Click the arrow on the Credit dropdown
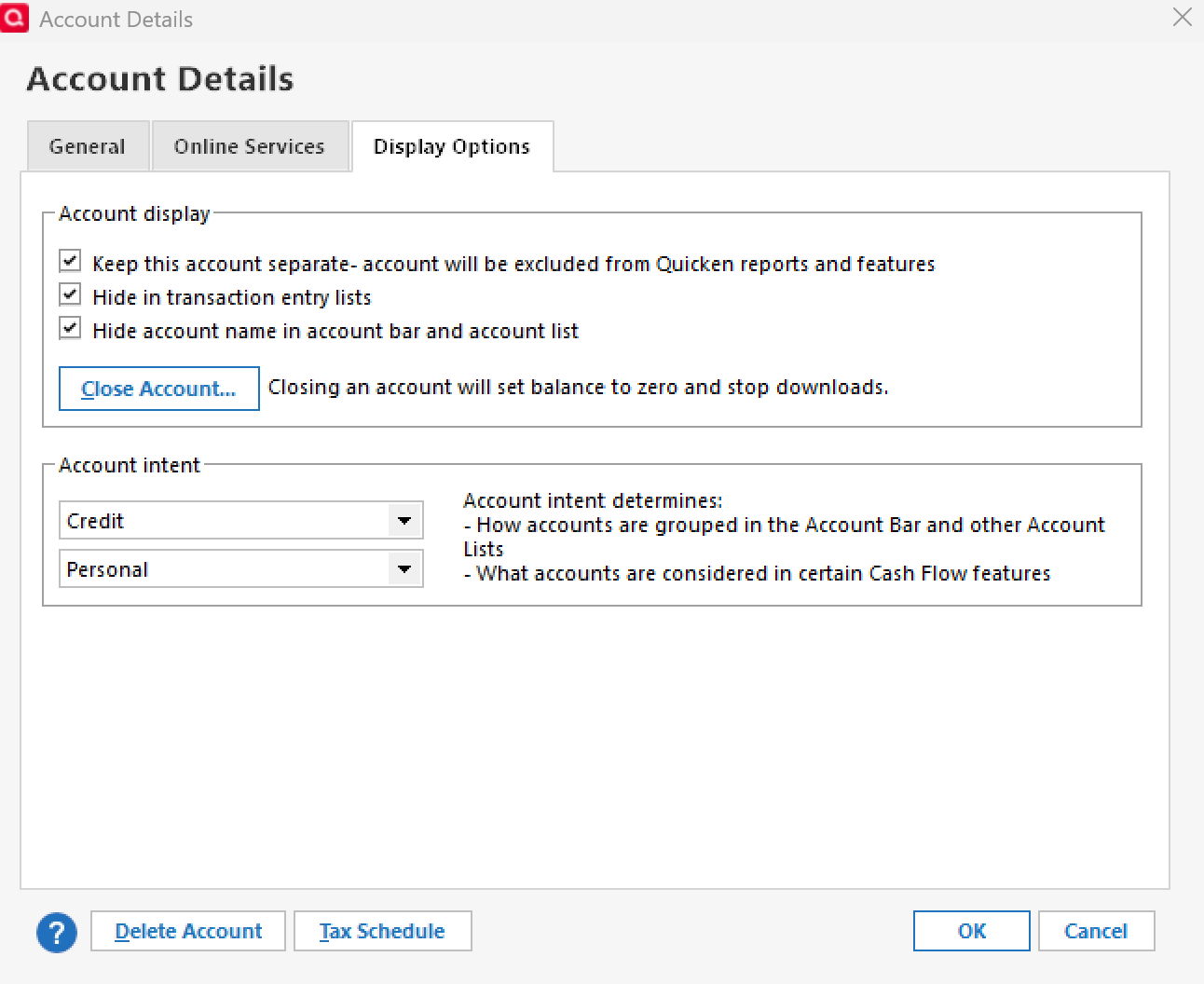Image resolution: width=1204 pixels, height=984 pixels. click(404, 521)
